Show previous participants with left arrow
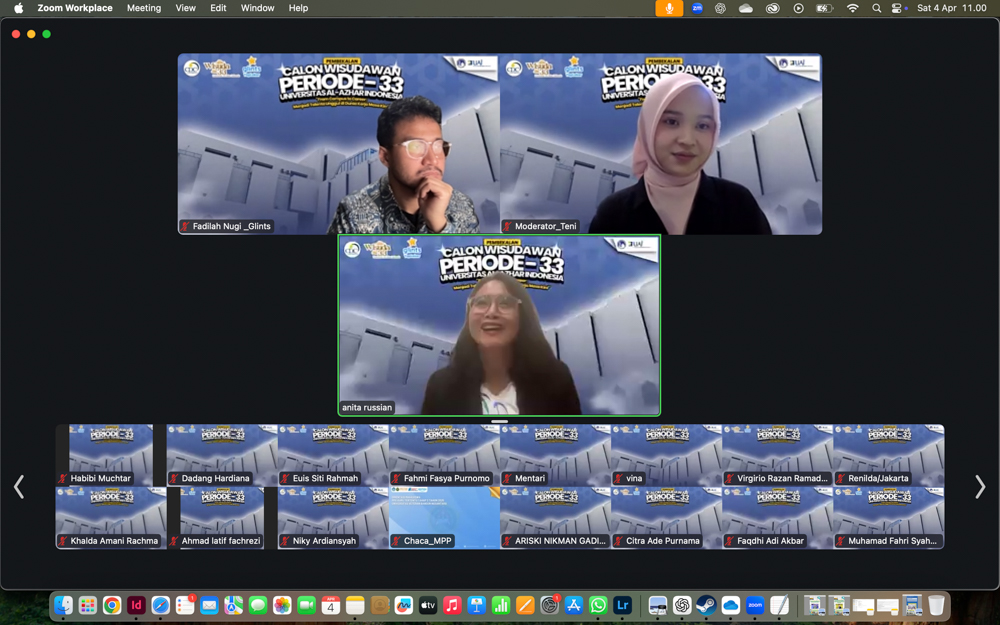Screen dimensions: 1000x625 (x=19, y=486)
